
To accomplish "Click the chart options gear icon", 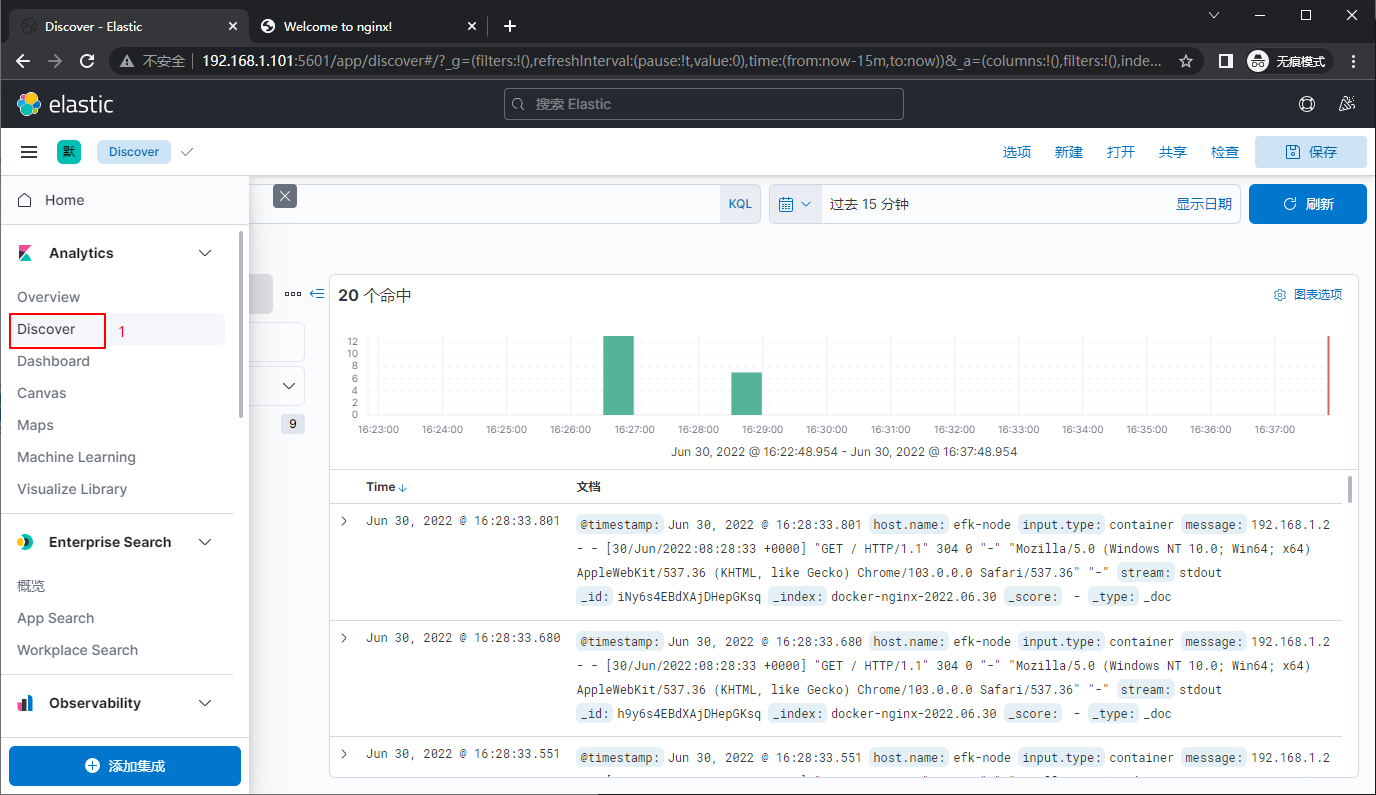I will (1279, 295).
